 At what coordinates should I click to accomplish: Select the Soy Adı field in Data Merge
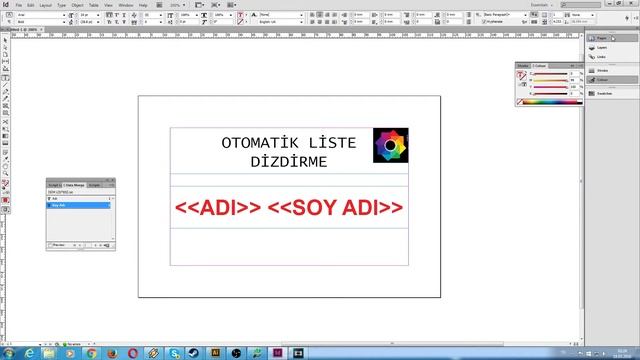(79, 205)
